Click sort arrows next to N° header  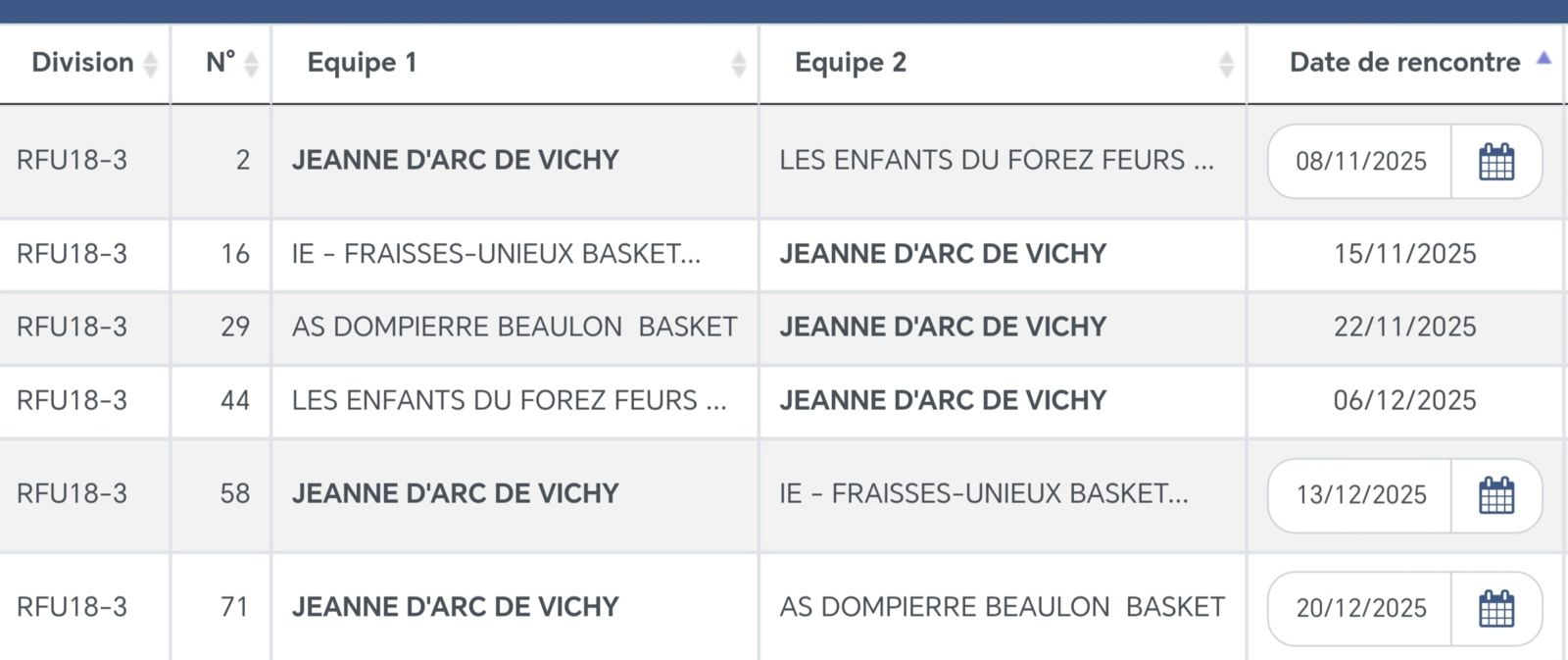click(251, 64)
